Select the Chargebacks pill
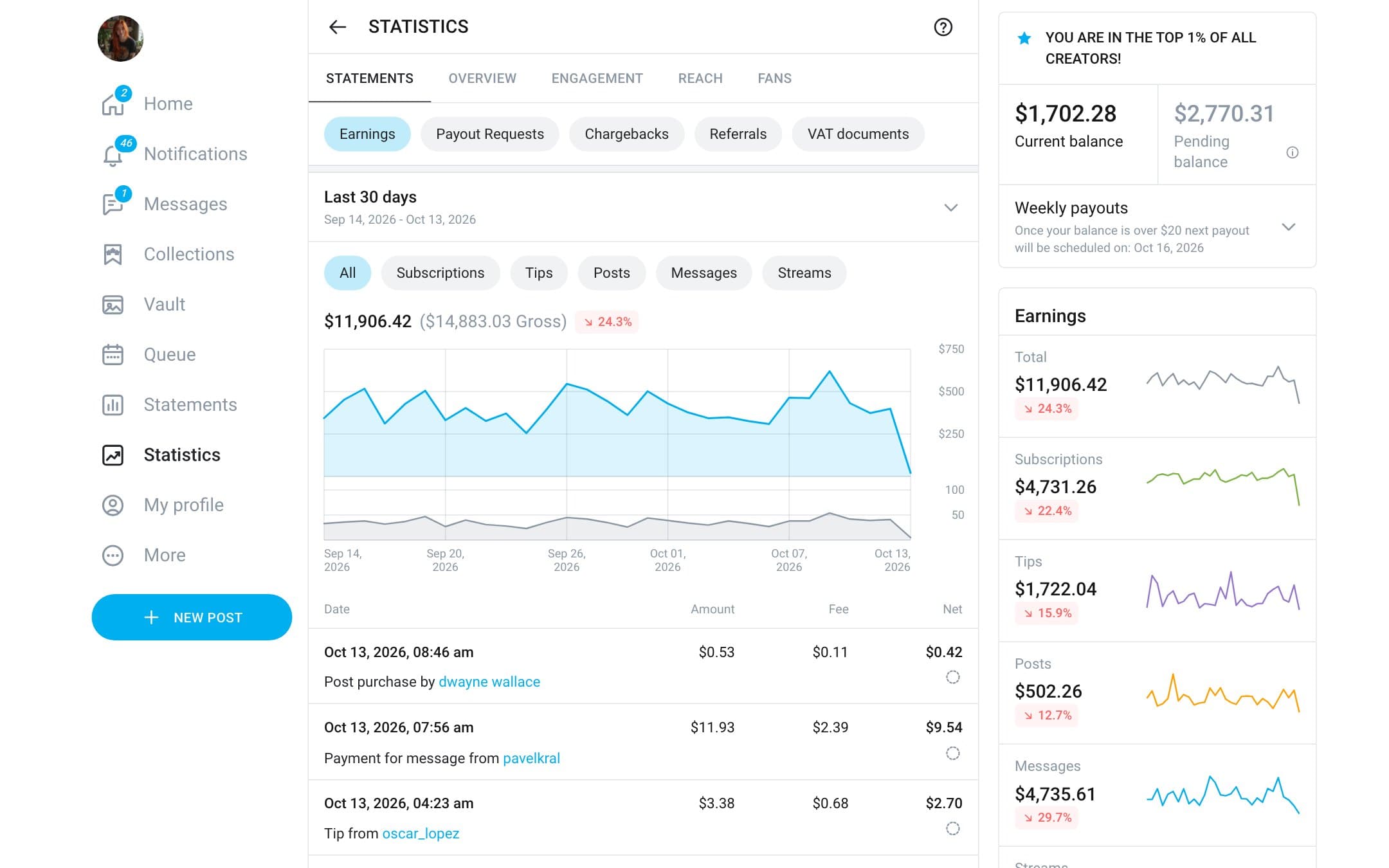Viewport: 1389px width, 868px height. [x=626, y=134]
